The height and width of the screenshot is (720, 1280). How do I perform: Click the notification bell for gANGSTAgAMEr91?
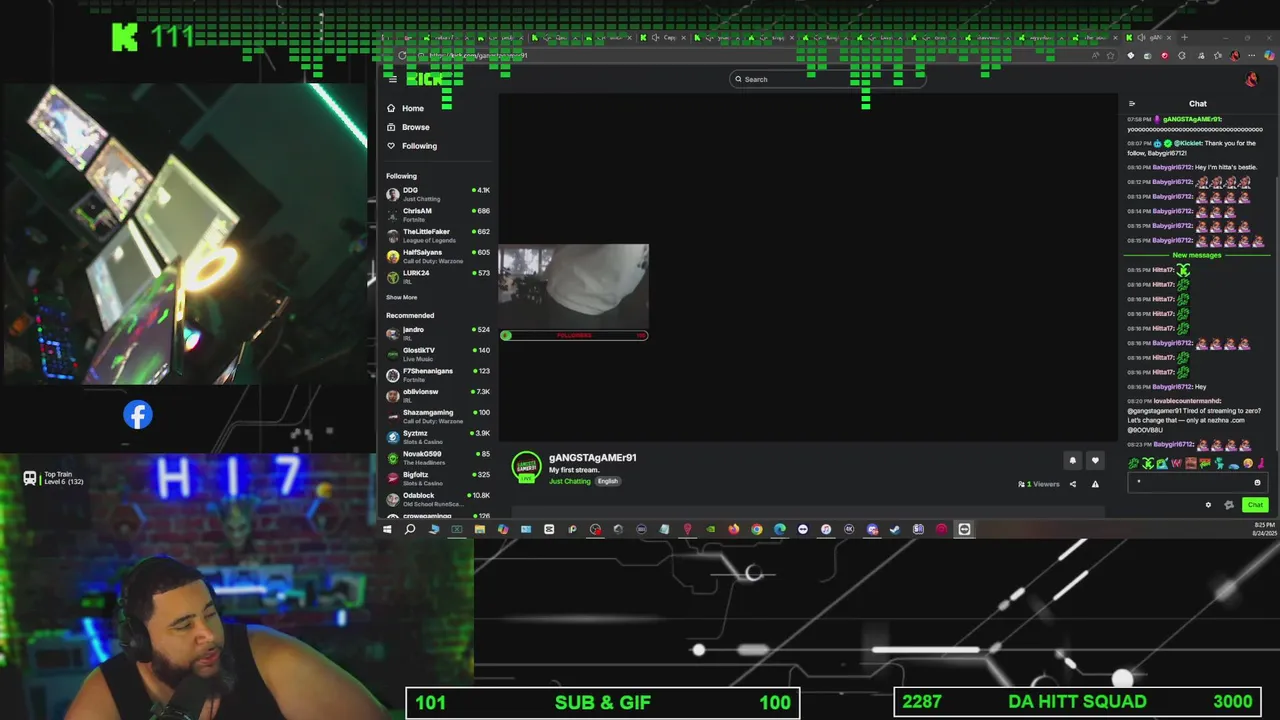[x=1073, y=461]
